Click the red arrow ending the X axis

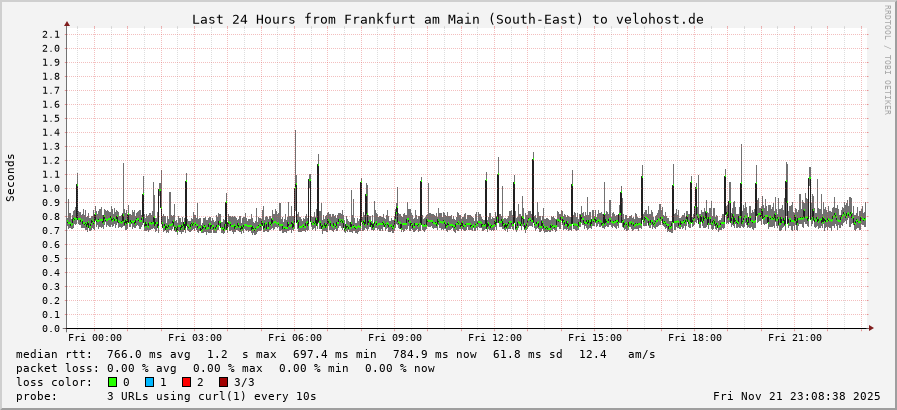[871, 328]
